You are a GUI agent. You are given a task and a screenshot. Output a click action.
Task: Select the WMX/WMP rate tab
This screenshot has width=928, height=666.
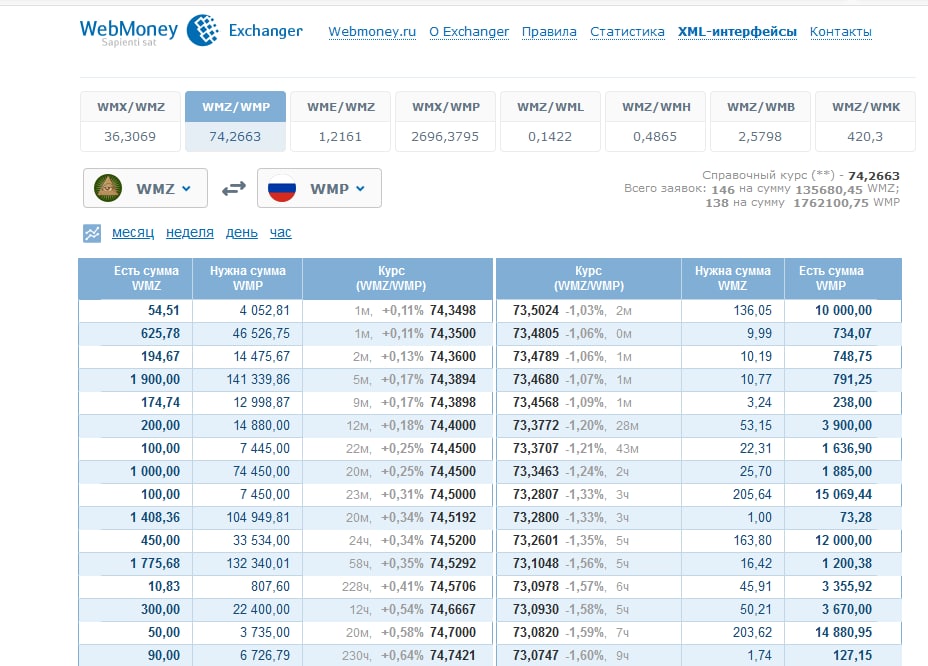click(x=446, y=121)
